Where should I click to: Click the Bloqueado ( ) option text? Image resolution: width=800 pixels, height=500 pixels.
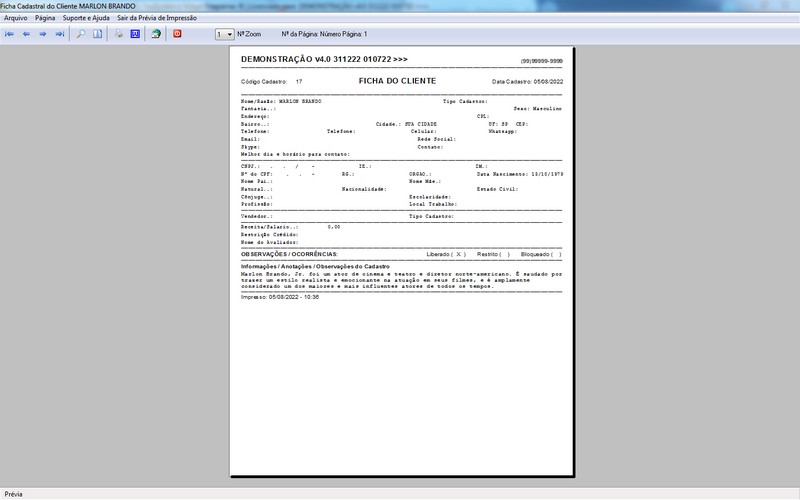541,254
